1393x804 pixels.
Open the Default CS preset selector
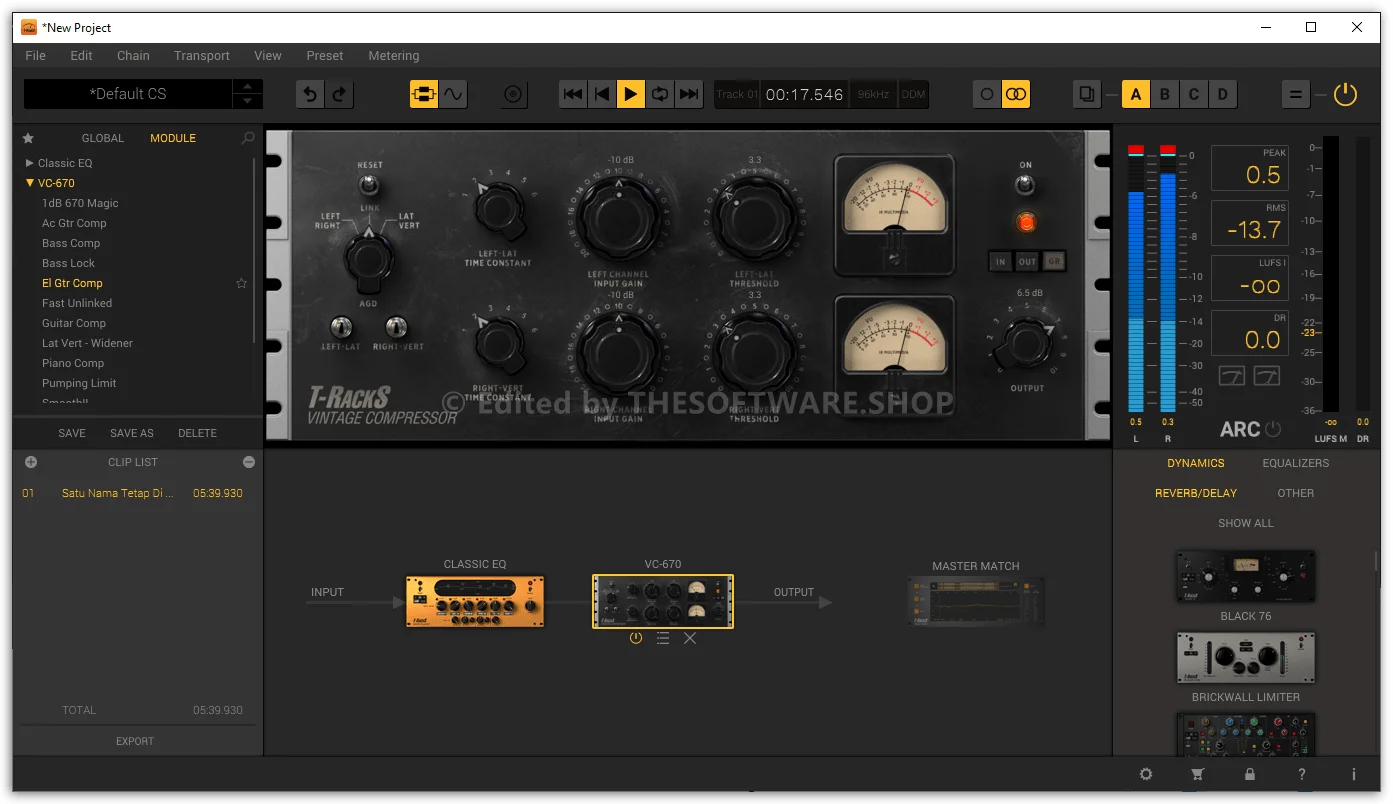point(128,94)
